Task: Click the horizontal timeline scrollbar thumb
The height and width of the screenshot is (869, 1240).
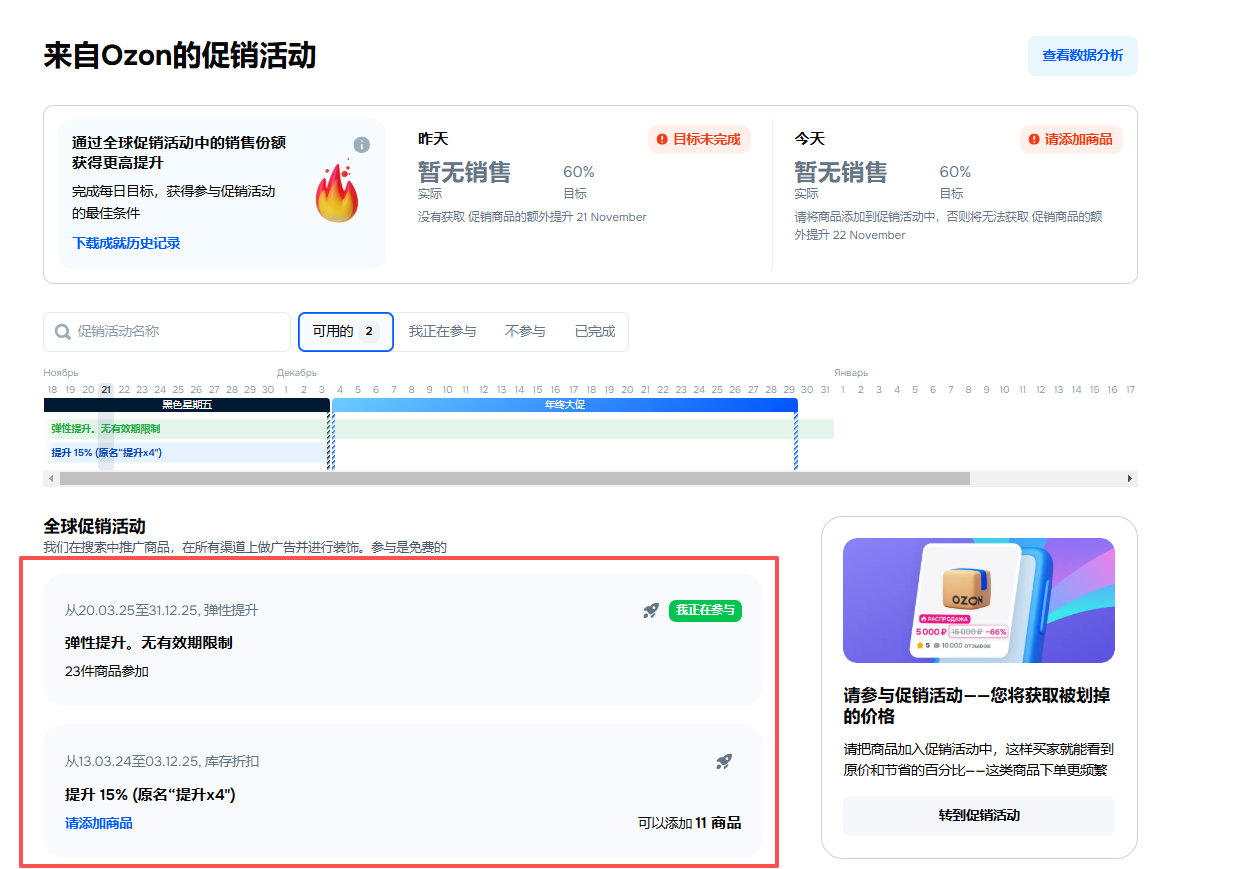Action: click(514, 479)
